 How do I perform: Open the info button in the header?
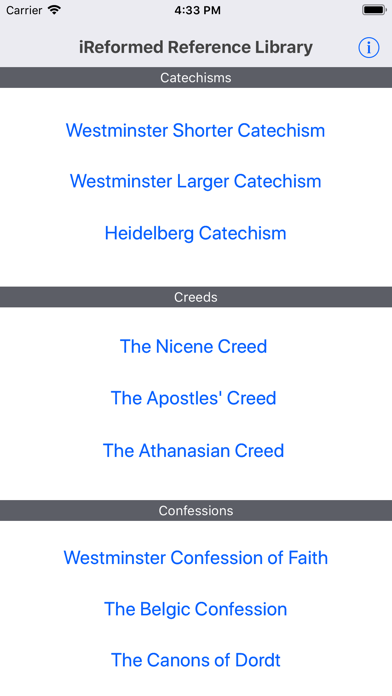pos(368,47)
